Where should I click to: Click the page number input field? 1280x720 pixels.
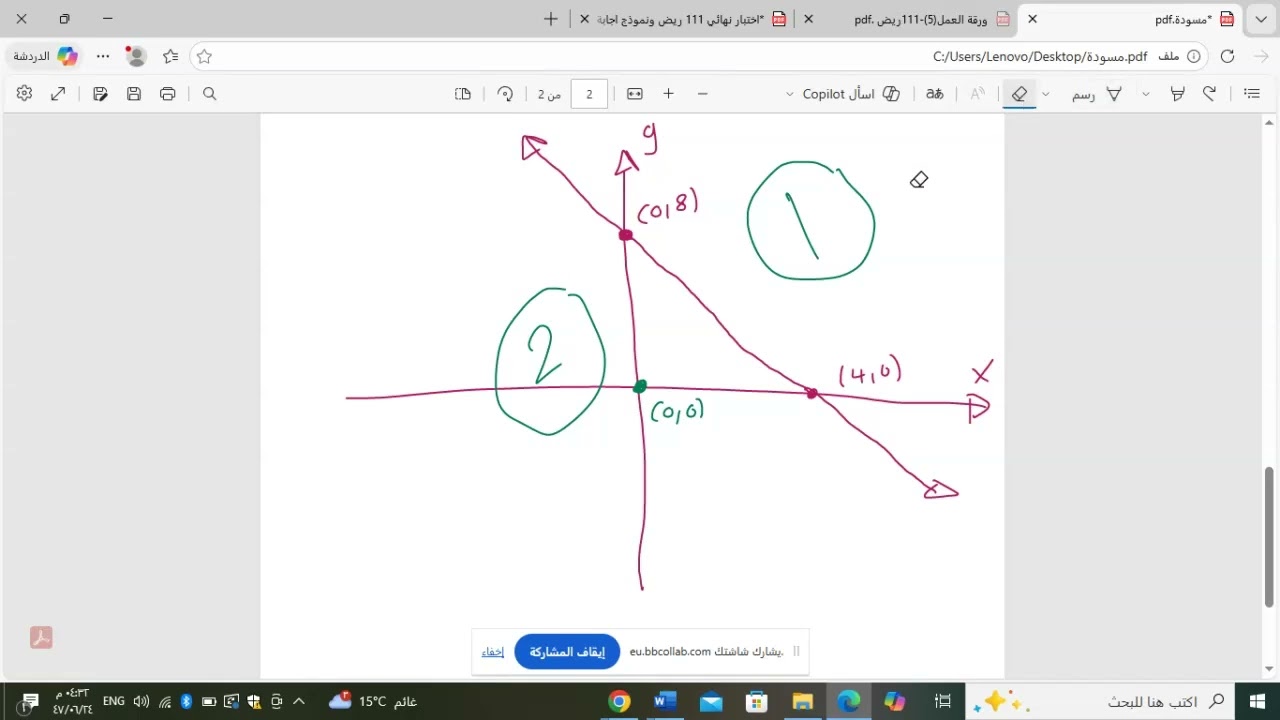pyautogui.click(x=589, y=94)
